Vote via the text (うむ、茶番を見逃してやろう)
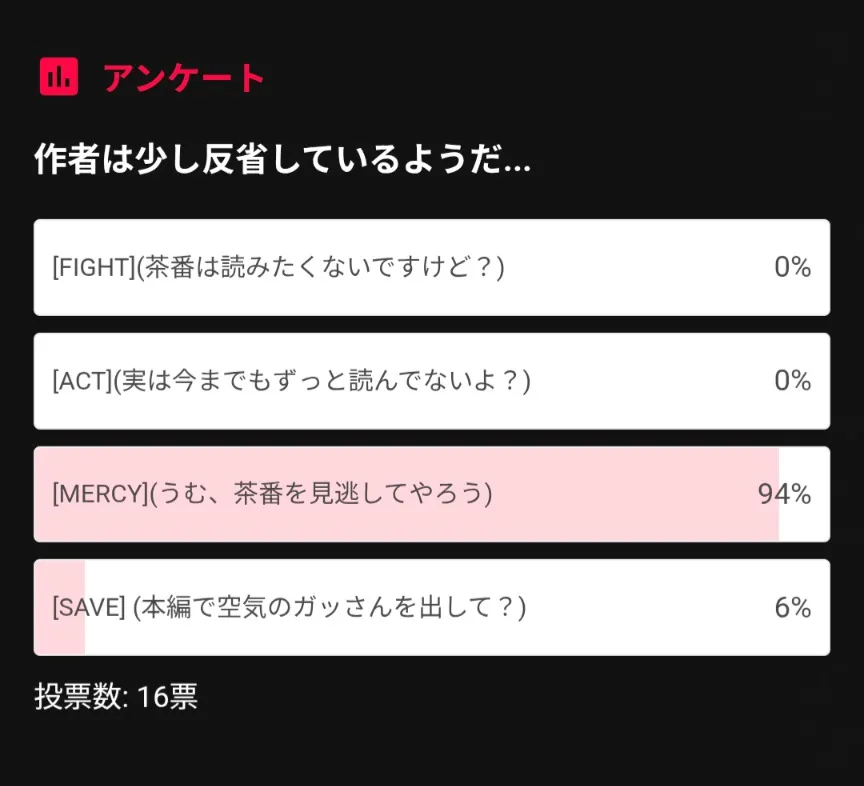The image size is (864, 786). pos(321,494)
